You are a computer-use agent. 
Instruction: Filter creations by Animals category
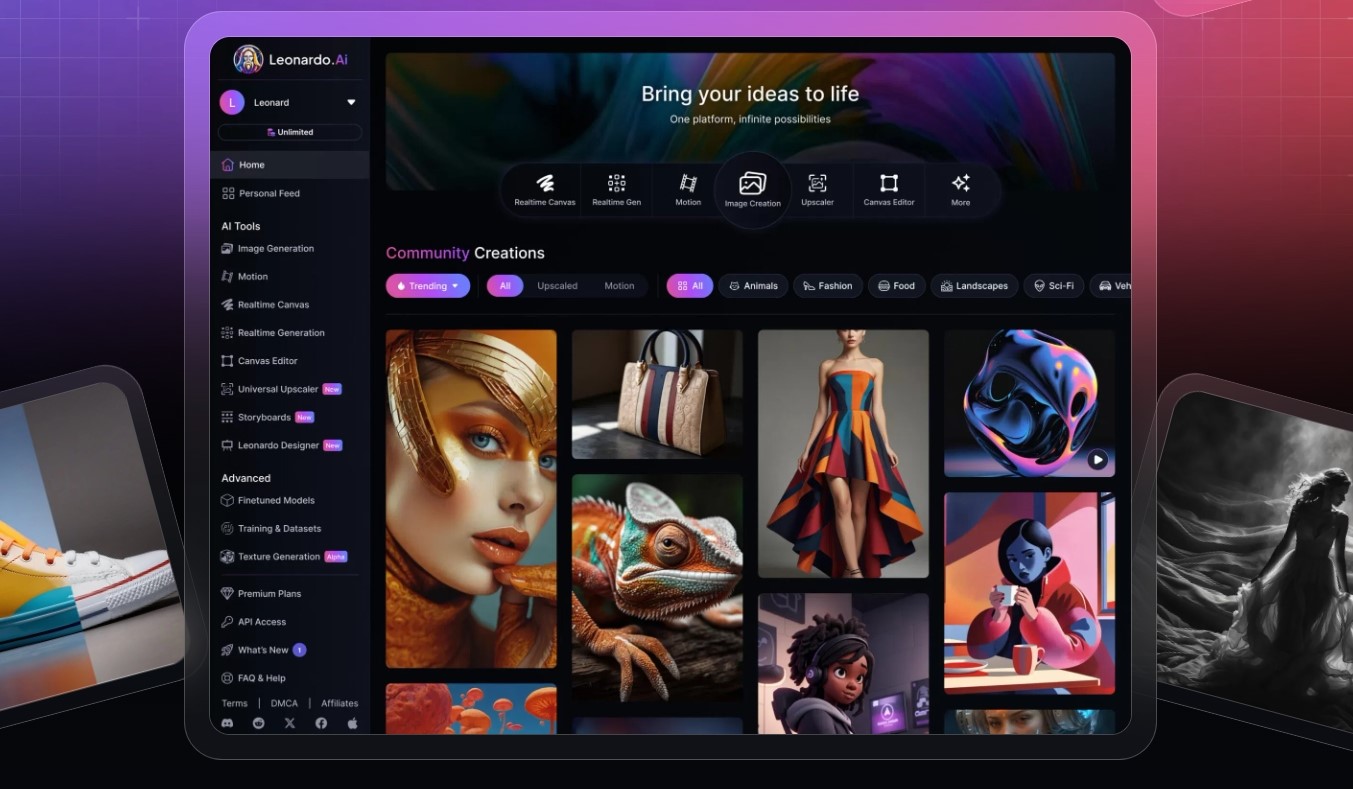(x=753, y=286)
